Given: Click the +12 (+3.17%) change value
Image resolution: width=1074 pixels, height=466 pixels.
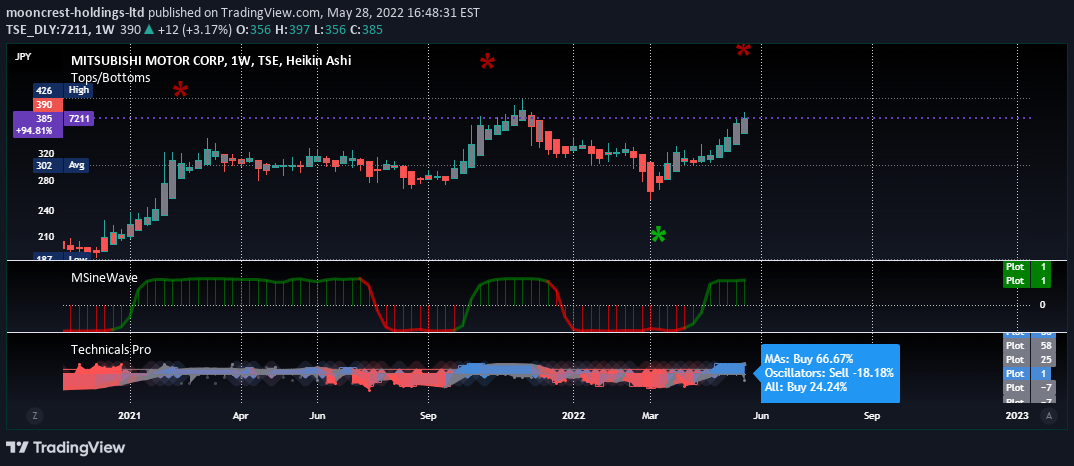Looking at the screenshot, I should coord(193,29).
